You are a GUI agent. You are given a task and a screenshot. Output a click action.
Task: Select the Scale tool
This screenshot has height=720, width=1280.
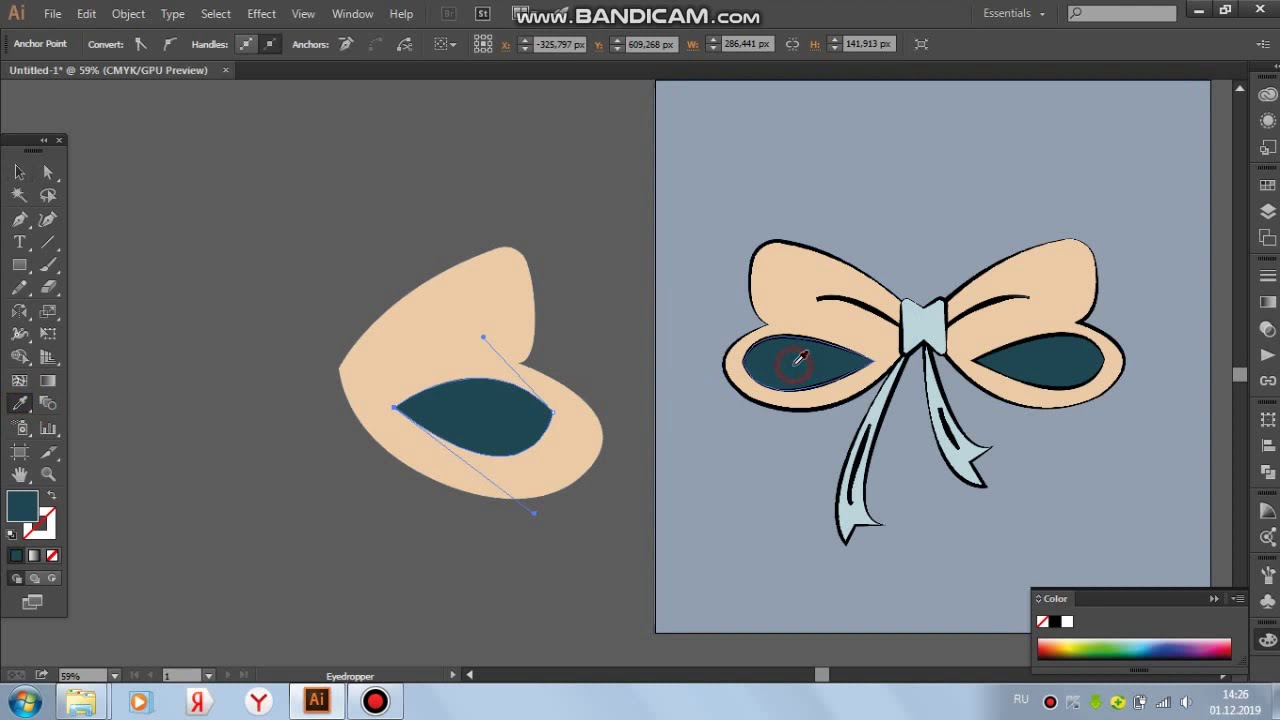pos(48,311)
